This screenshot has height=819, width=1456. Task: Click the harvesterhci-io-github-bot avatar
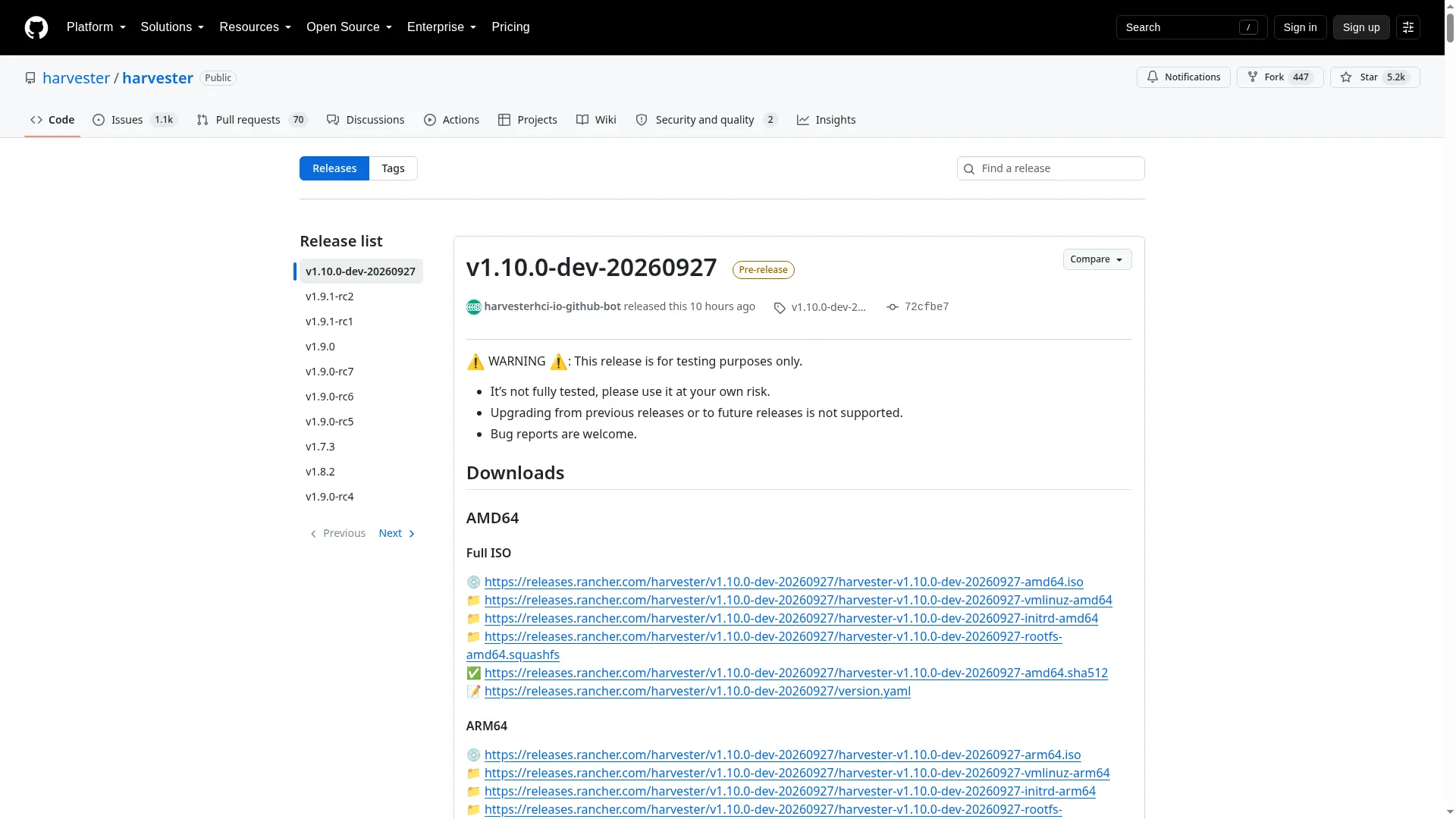(x=474, y=307)
